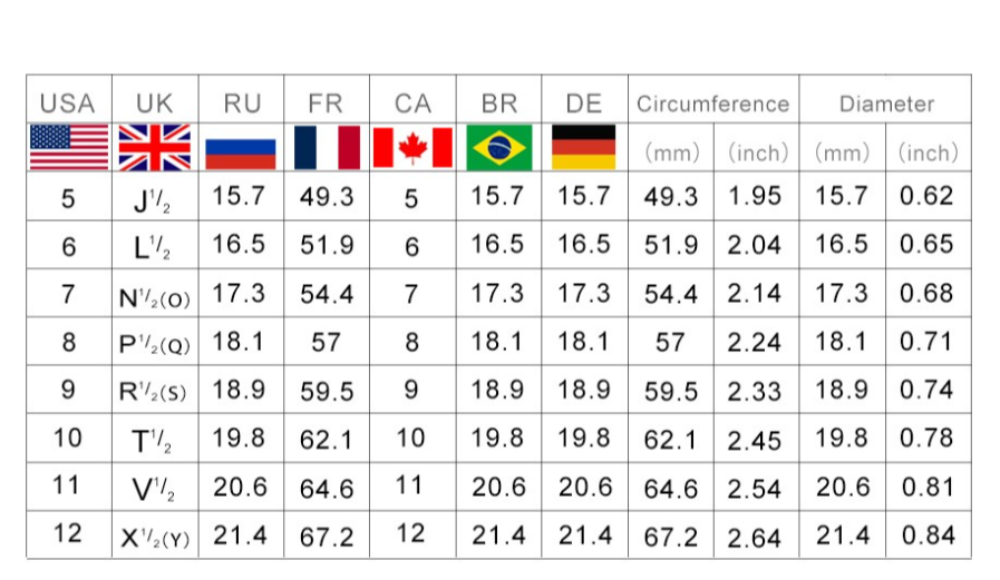Select the T½ UK size cell
The width and height of the screenshot is (1000, 580).
(x=153, y=441)
